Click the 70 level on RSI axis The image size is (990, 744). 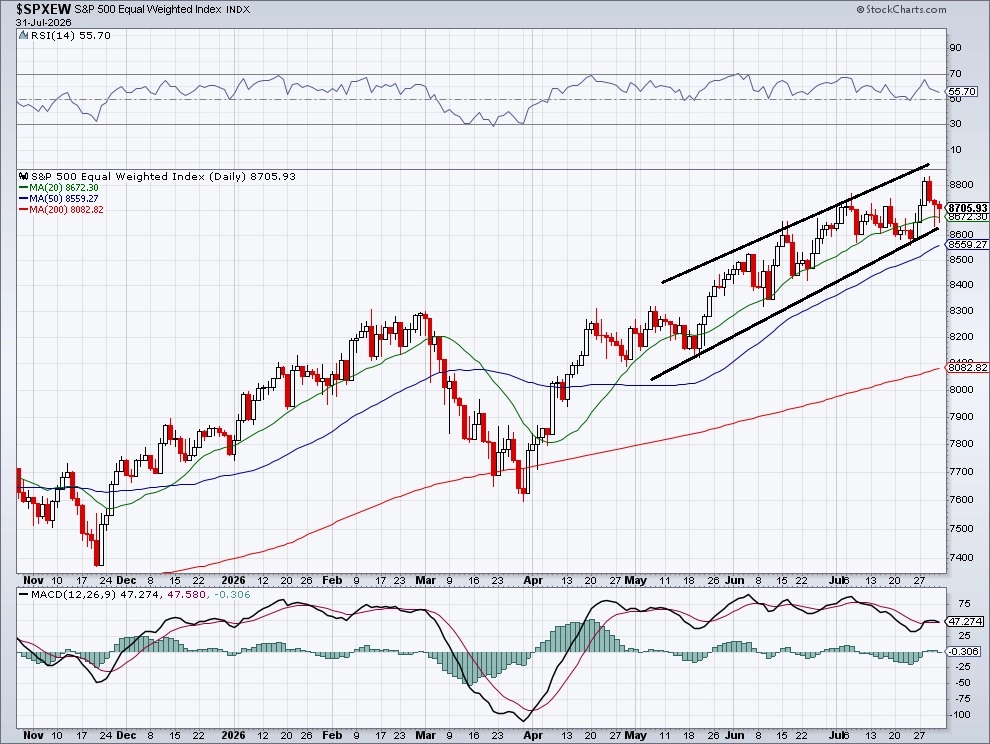[x=955, y=74]
